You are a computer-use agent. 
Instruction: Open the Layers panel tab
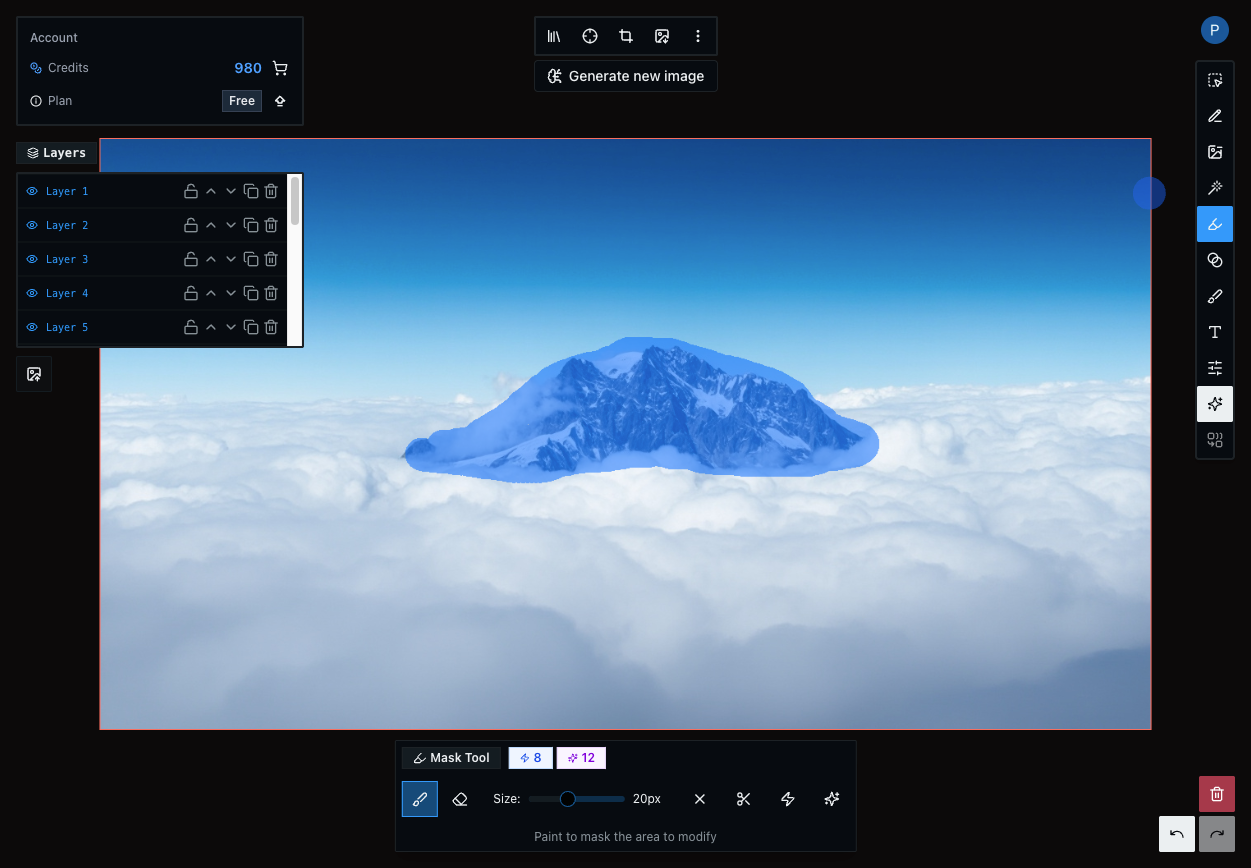[x=57, y=153]
